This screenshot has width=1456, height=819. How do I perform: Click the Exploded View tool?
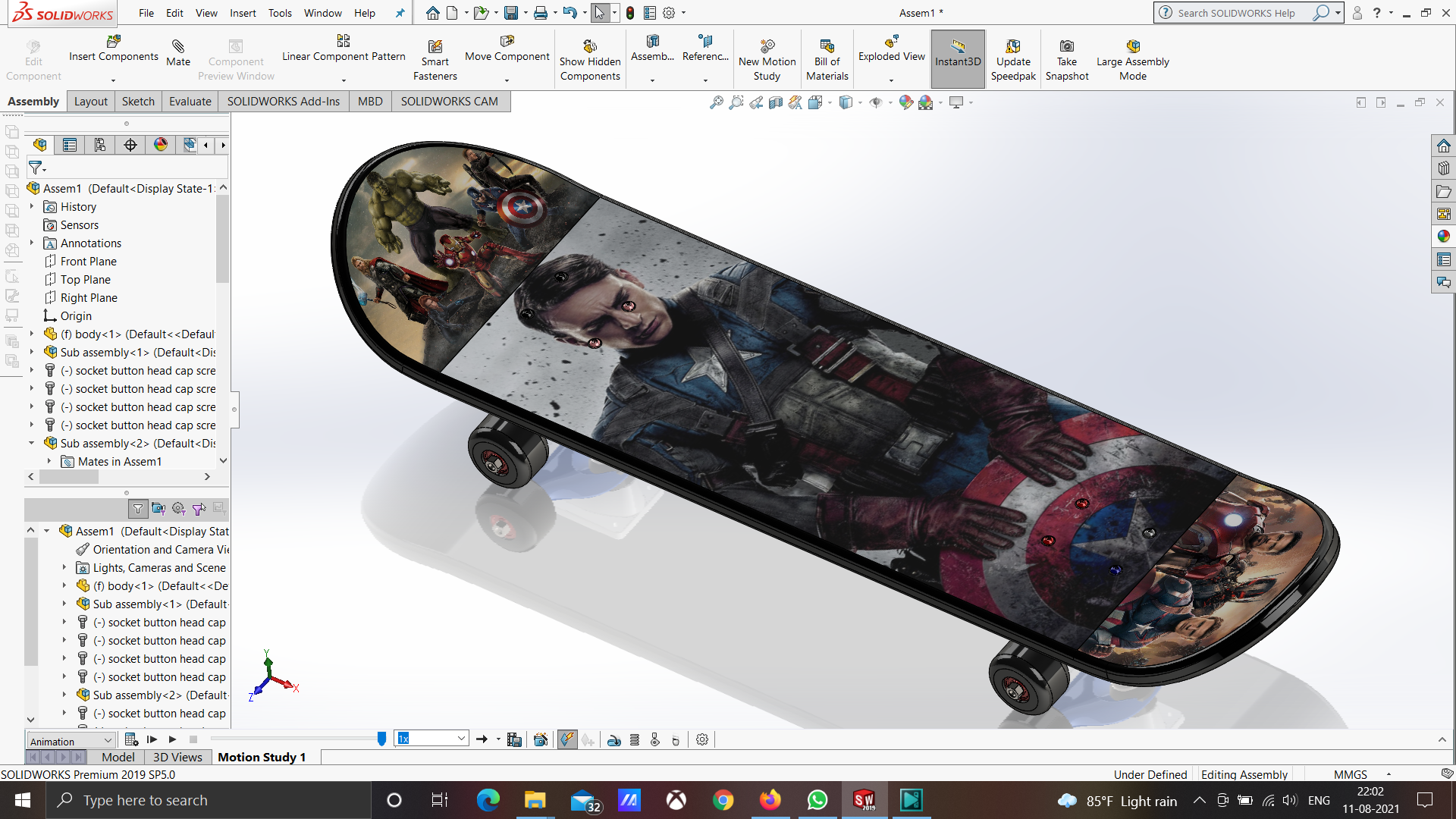(891, 49)
